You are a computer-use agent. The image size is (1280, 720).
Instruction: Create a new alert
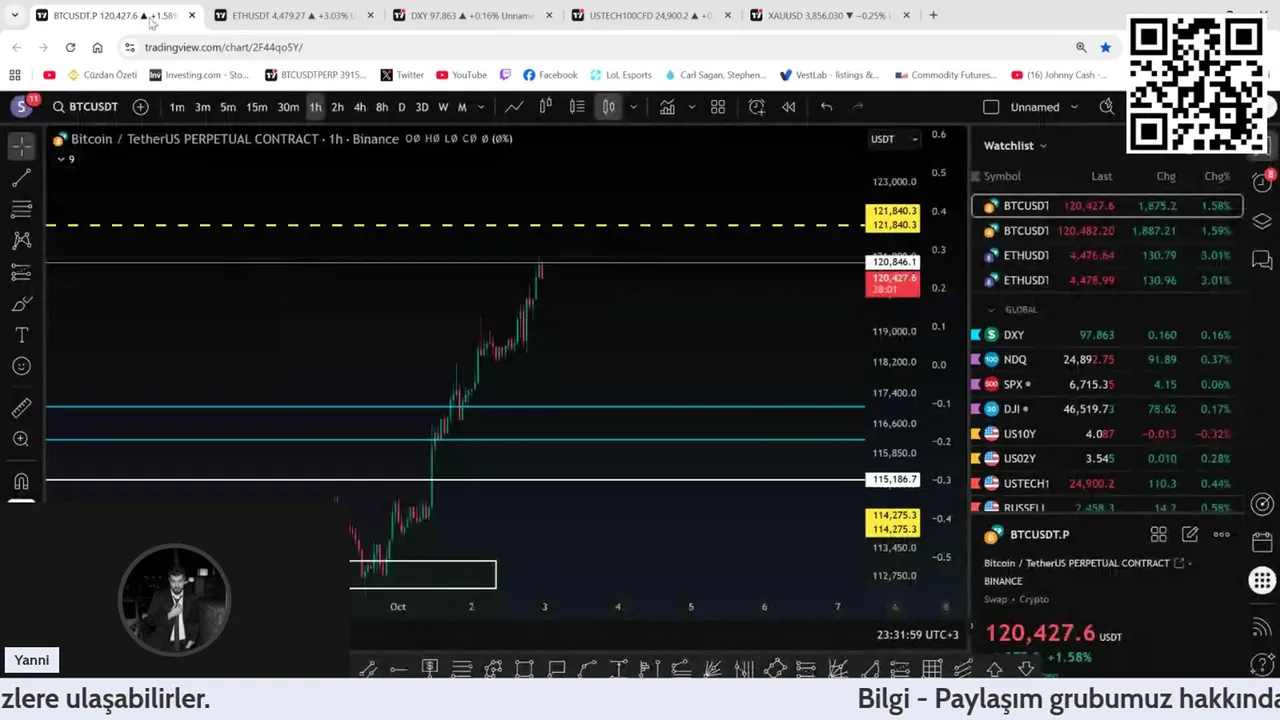pos(757,107)
